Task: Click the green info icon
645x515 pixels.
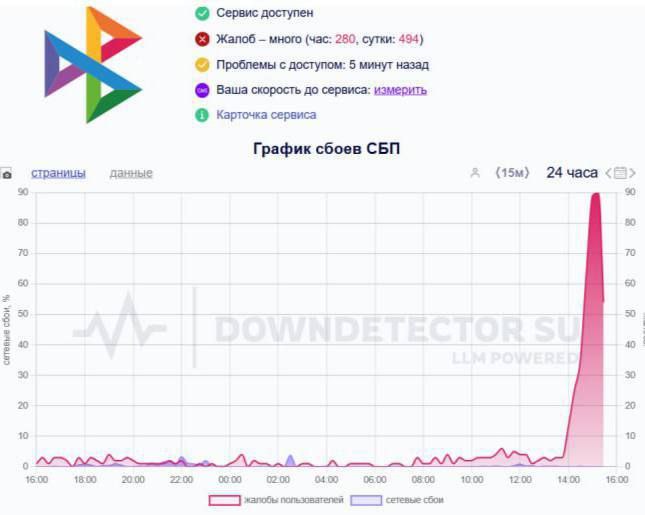Action: coord(202,115)
